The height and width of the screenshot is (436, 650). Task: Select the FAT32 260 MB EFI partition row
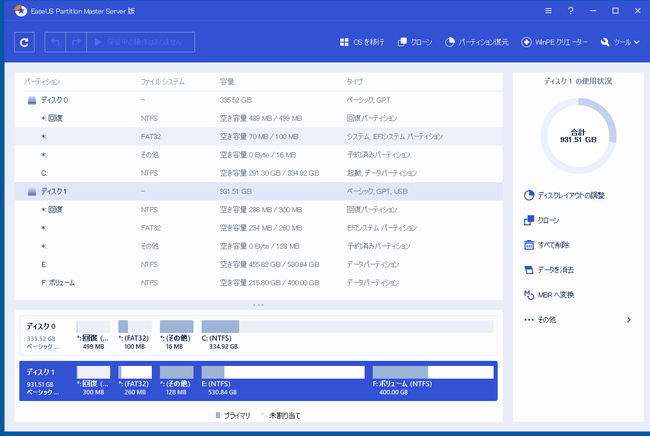click(258, 228)
